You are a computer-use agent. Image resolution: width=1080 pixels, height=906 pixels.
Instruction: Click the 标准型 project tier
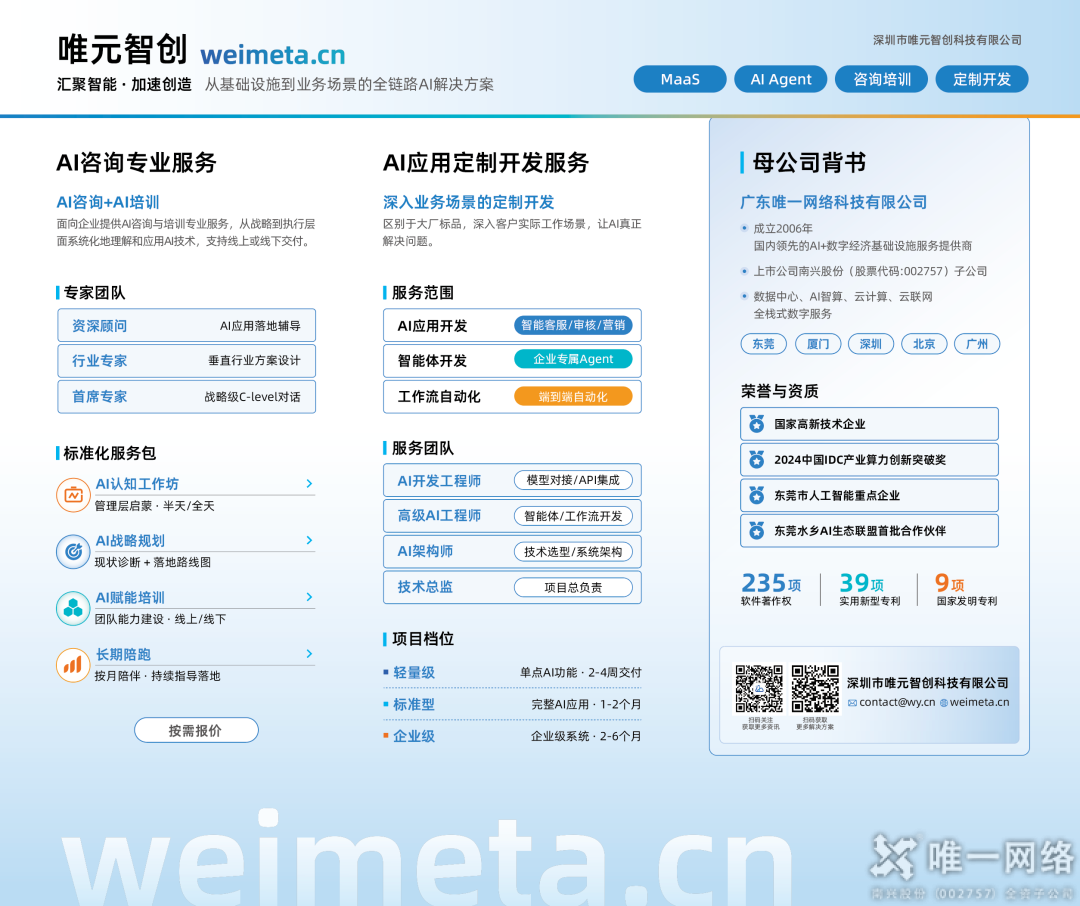tap(414, 704)
